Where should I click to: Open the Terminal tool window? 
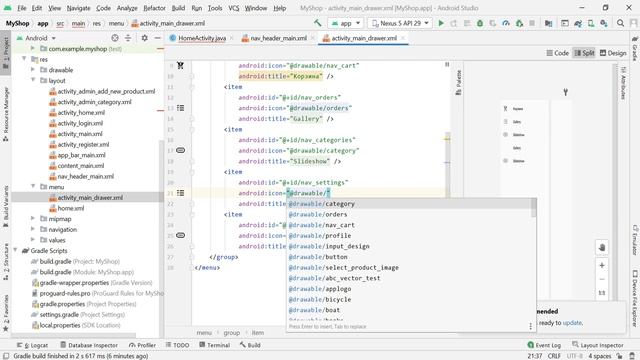pos(215,345)
